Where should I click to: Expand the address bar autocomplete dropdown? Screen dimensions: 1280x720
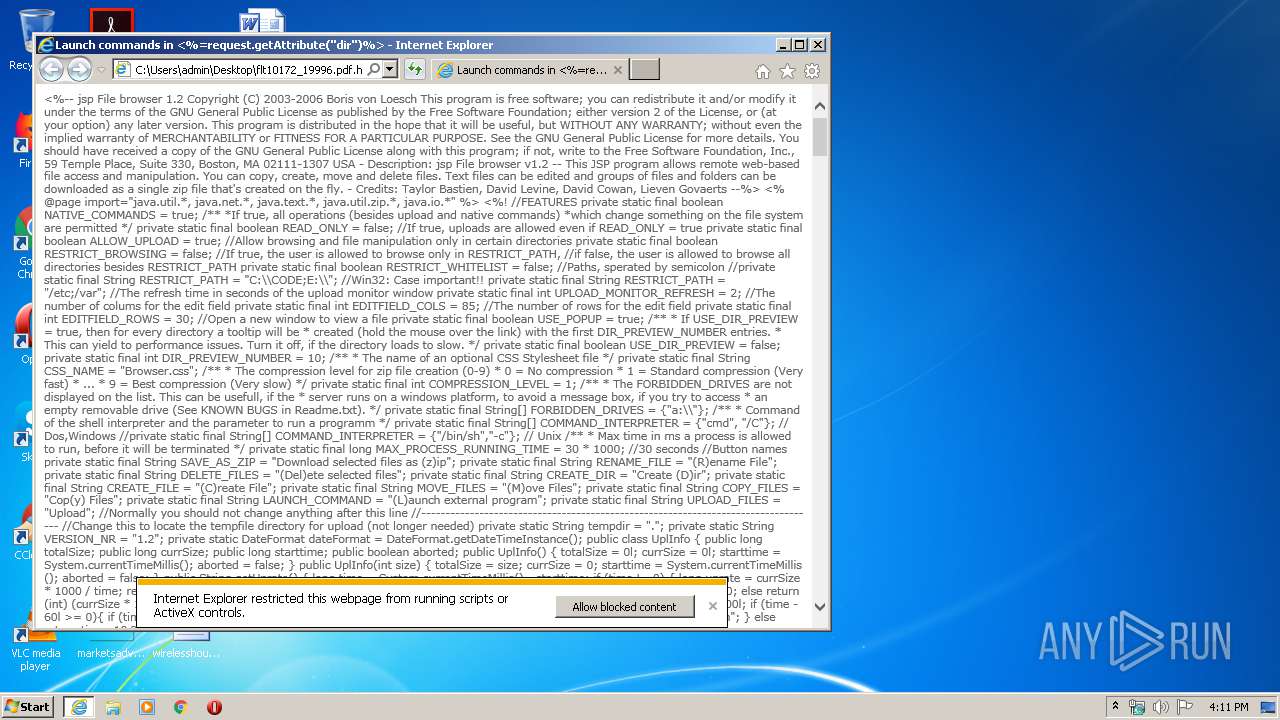[x=390, y=70]
